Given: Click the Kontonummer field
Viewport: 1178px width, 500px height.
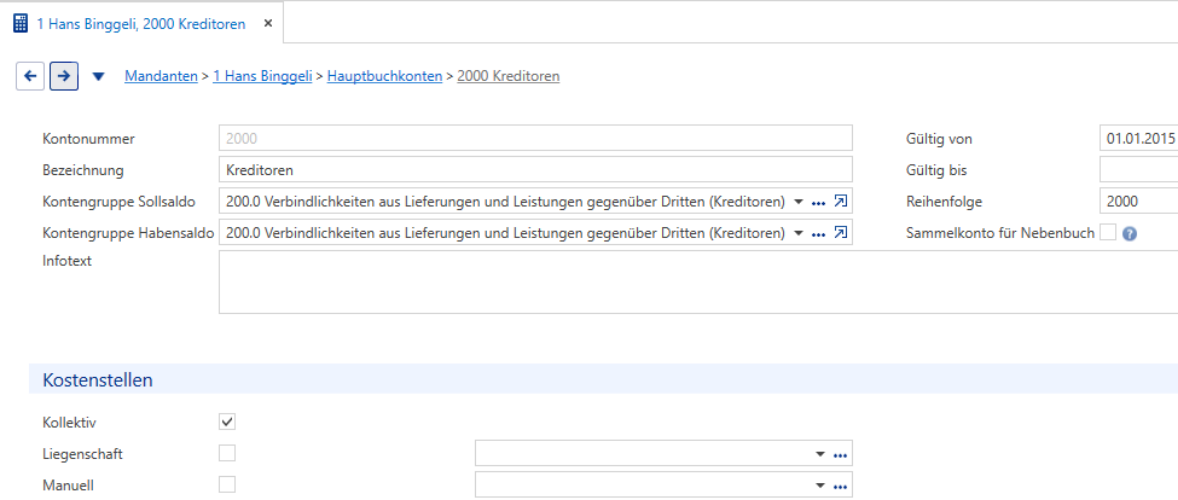Looking at the screenshot, I should click(x=536, y=138).
